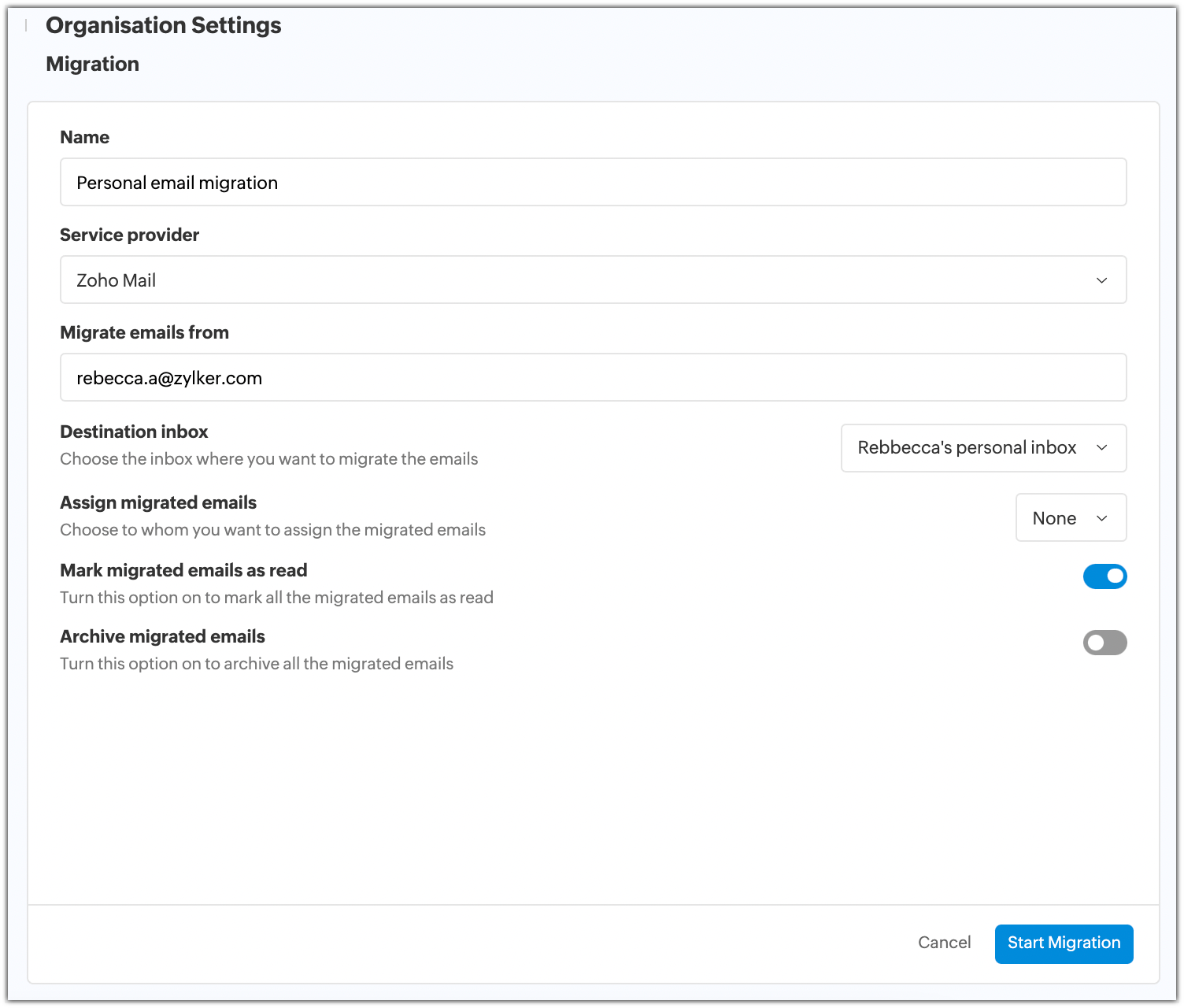Click the Migration subheading
The width and height of the screenshot is (1184, 1008).
point(92,64)
